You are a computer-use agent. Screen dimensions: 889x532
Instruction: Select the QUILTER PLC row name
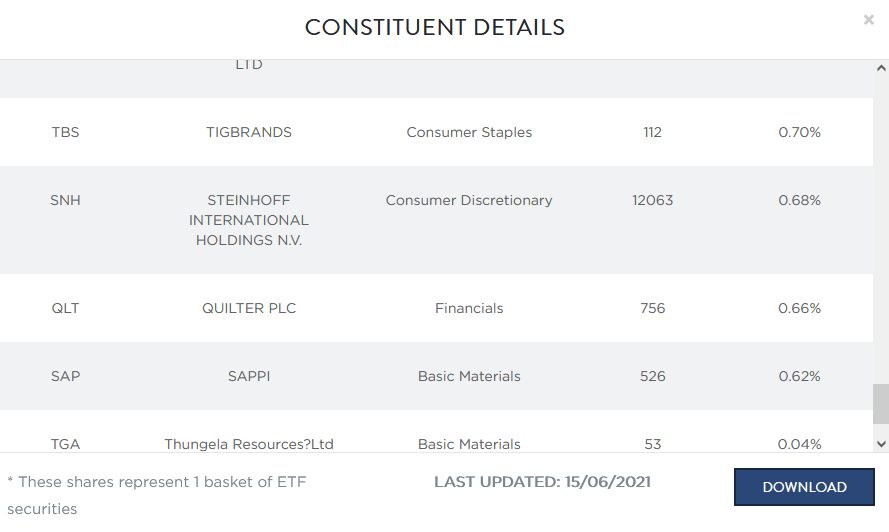249,308
